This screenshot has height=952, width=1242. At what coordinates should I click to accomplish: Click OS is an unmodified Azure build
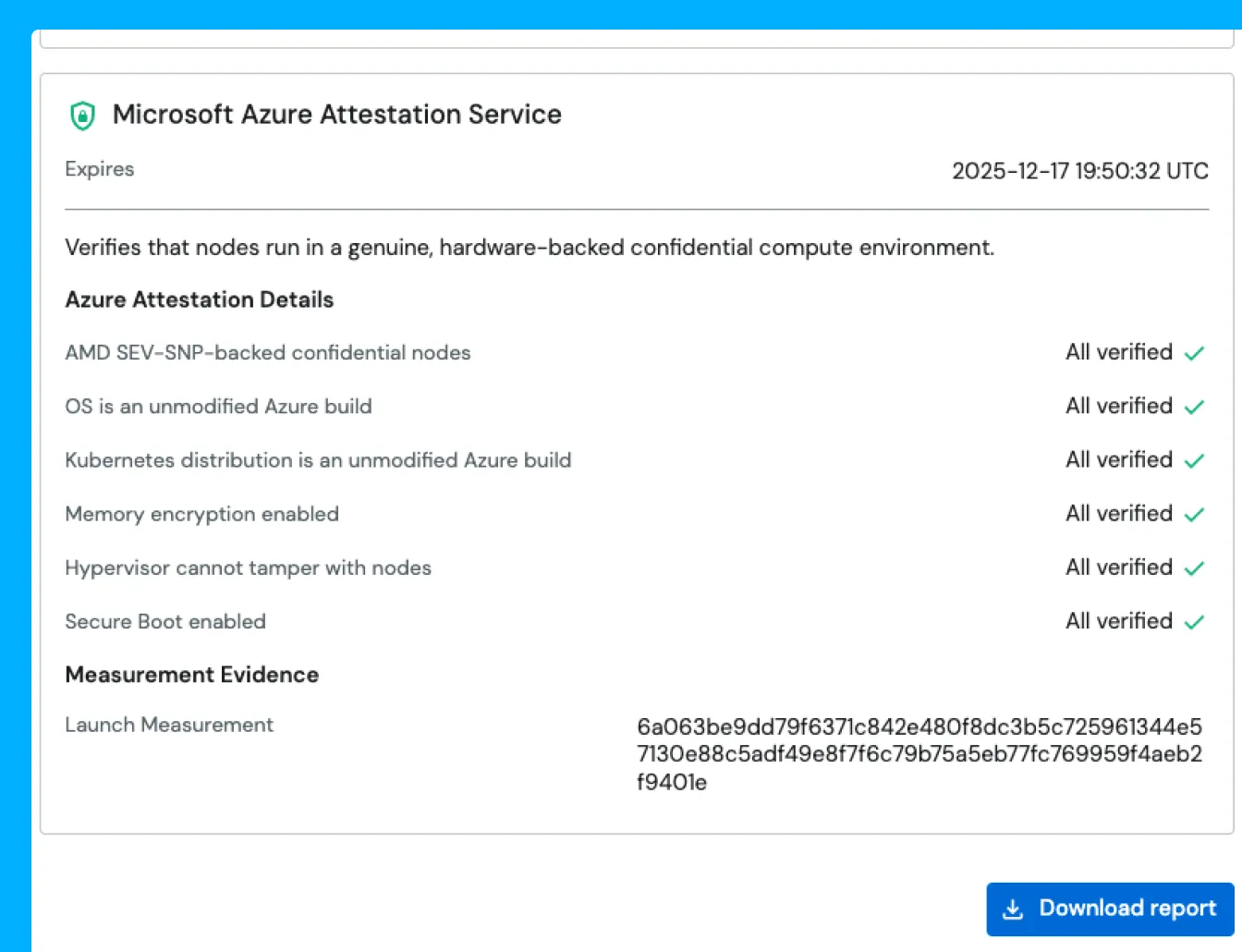tap(218, 407)
